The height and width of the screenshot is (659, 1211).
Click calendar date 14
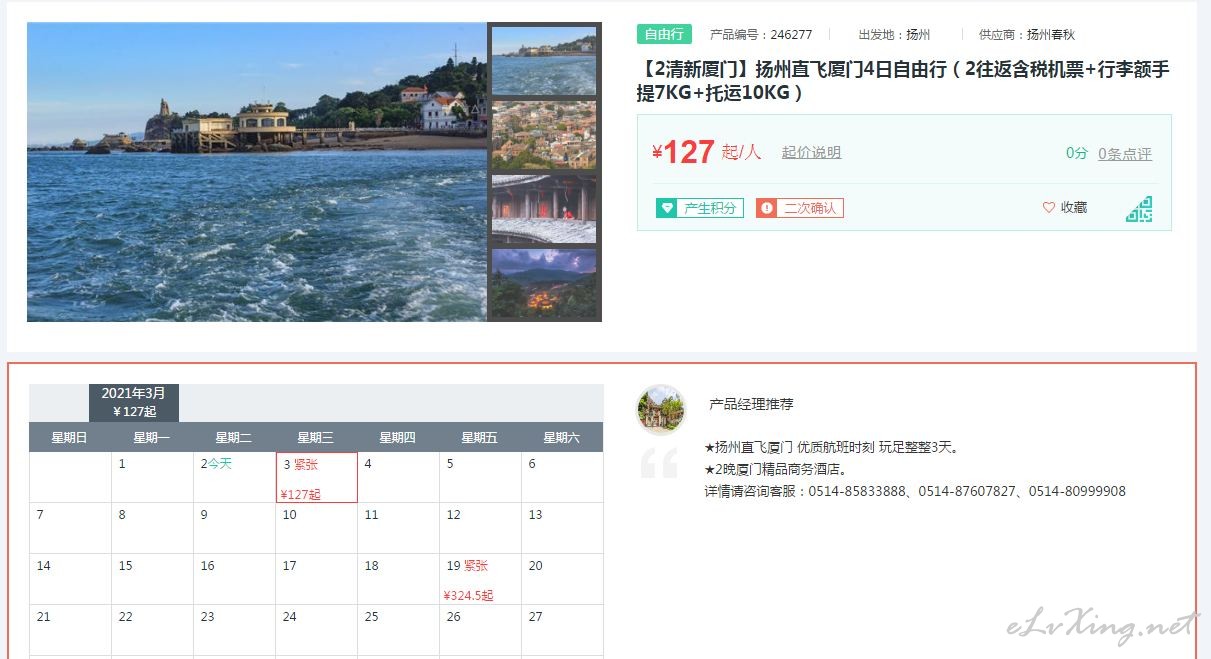[x=71, y=580]
